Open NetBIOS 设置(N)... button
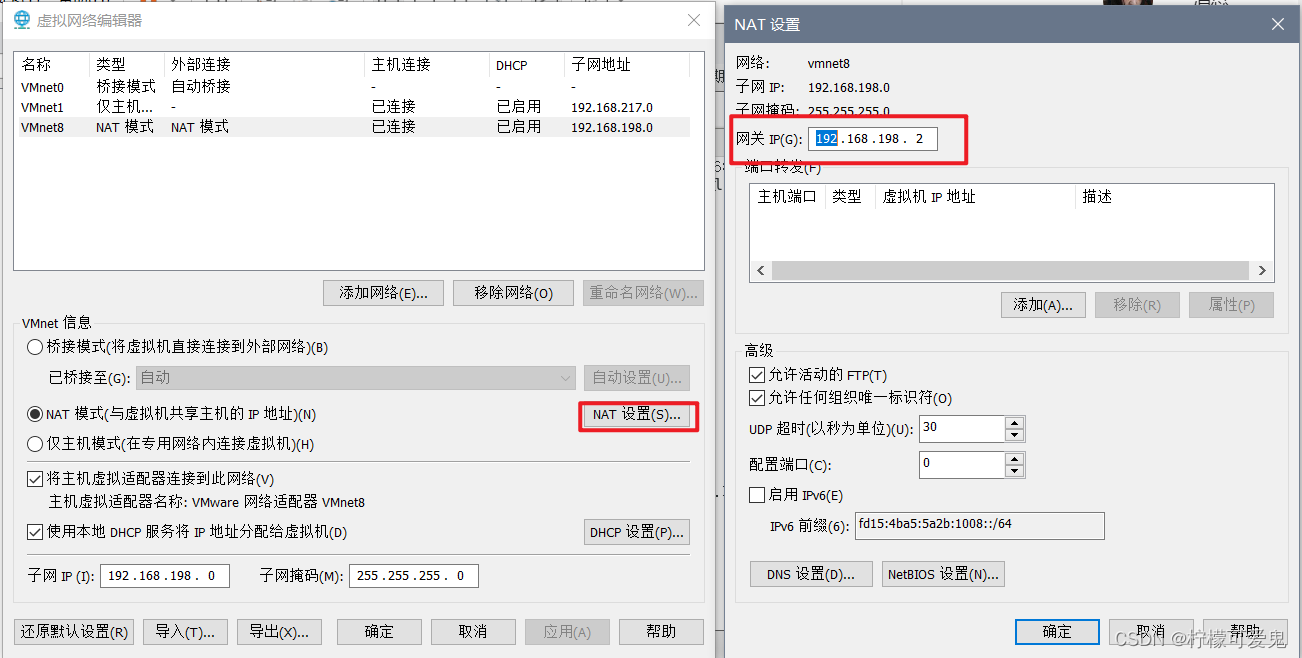Image resolution: width=1302 pixels, height=658 pixels. pyautogui.click(x=943, y=574)
